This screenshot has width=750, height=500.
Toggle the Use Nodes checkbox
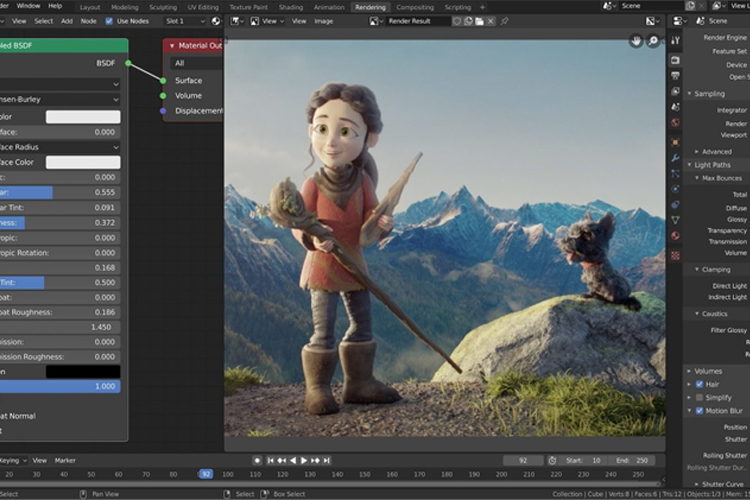tap(110, 20)
